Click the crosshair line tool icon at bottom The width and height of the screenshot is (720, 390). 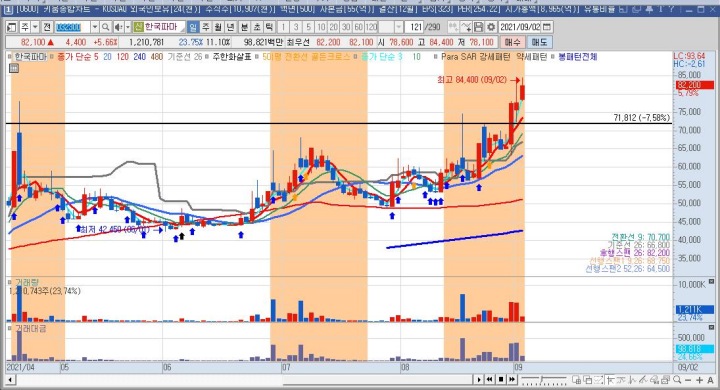[610, 380]
